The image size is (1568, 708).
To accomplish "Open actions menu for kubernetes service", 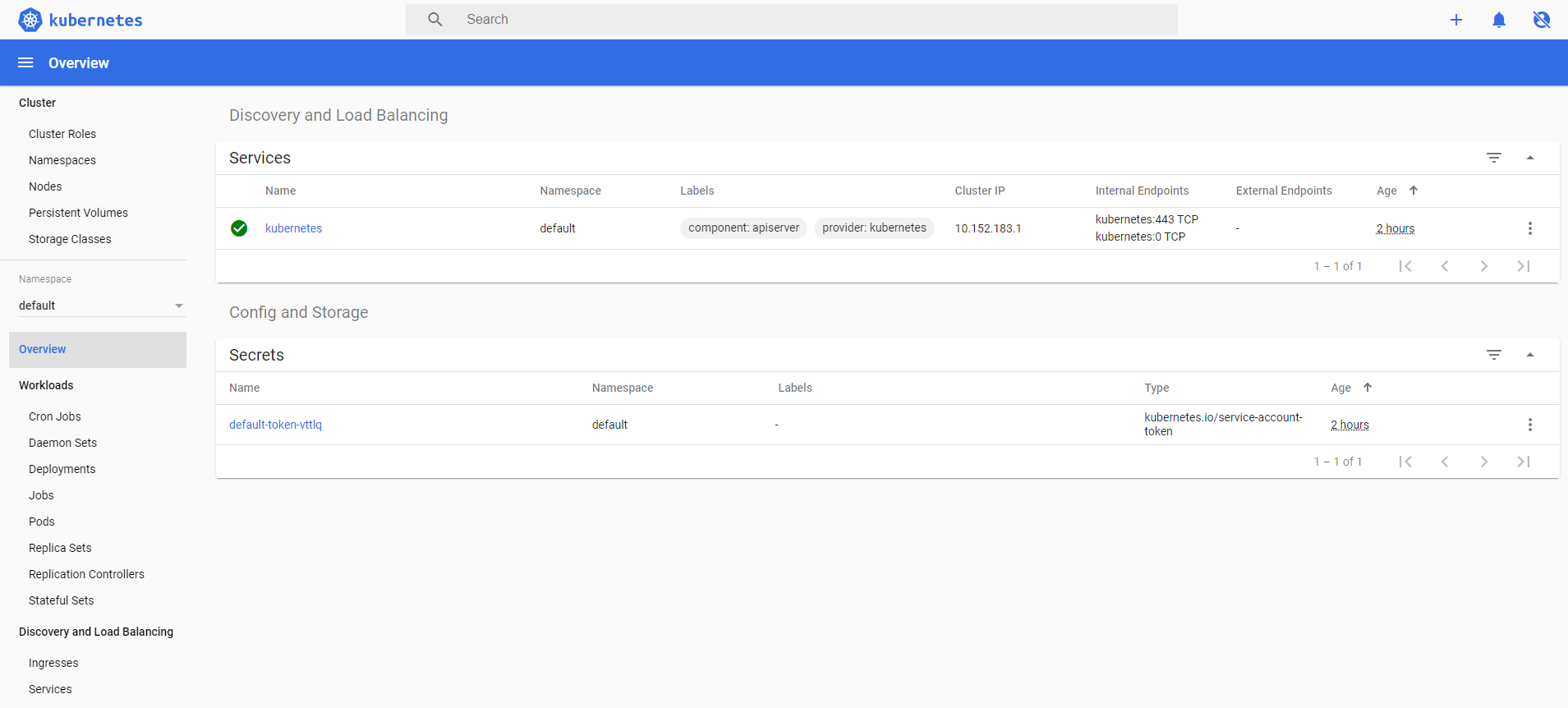I will pos(1530,228).
